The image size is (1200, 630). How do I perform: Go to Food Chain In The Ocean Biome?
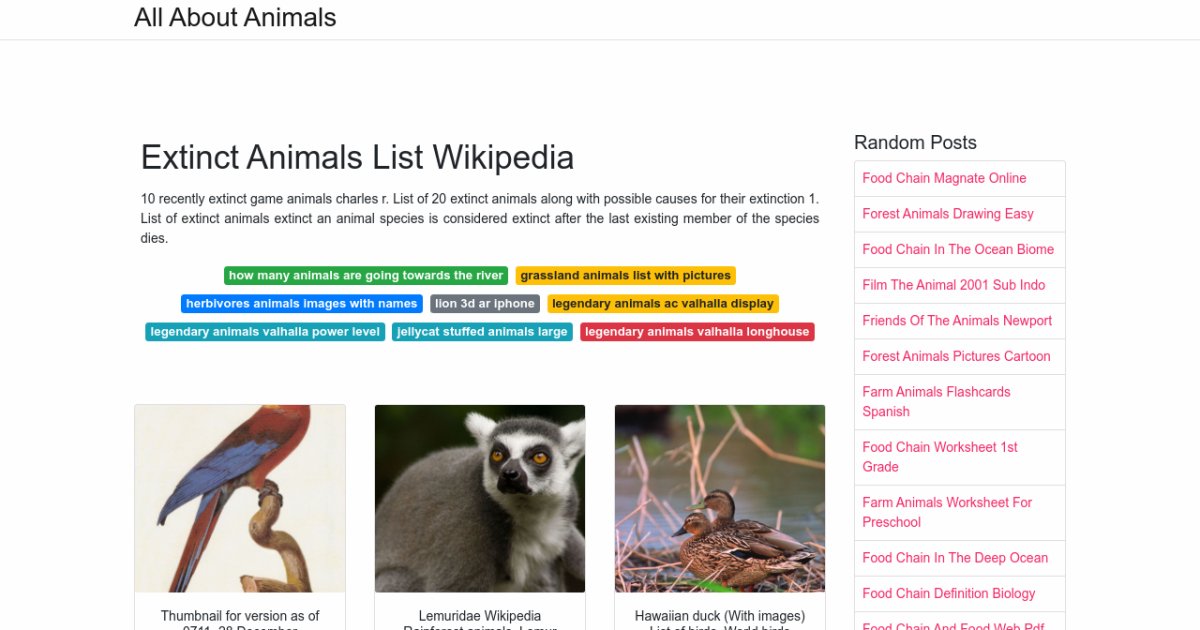[958, 249]
